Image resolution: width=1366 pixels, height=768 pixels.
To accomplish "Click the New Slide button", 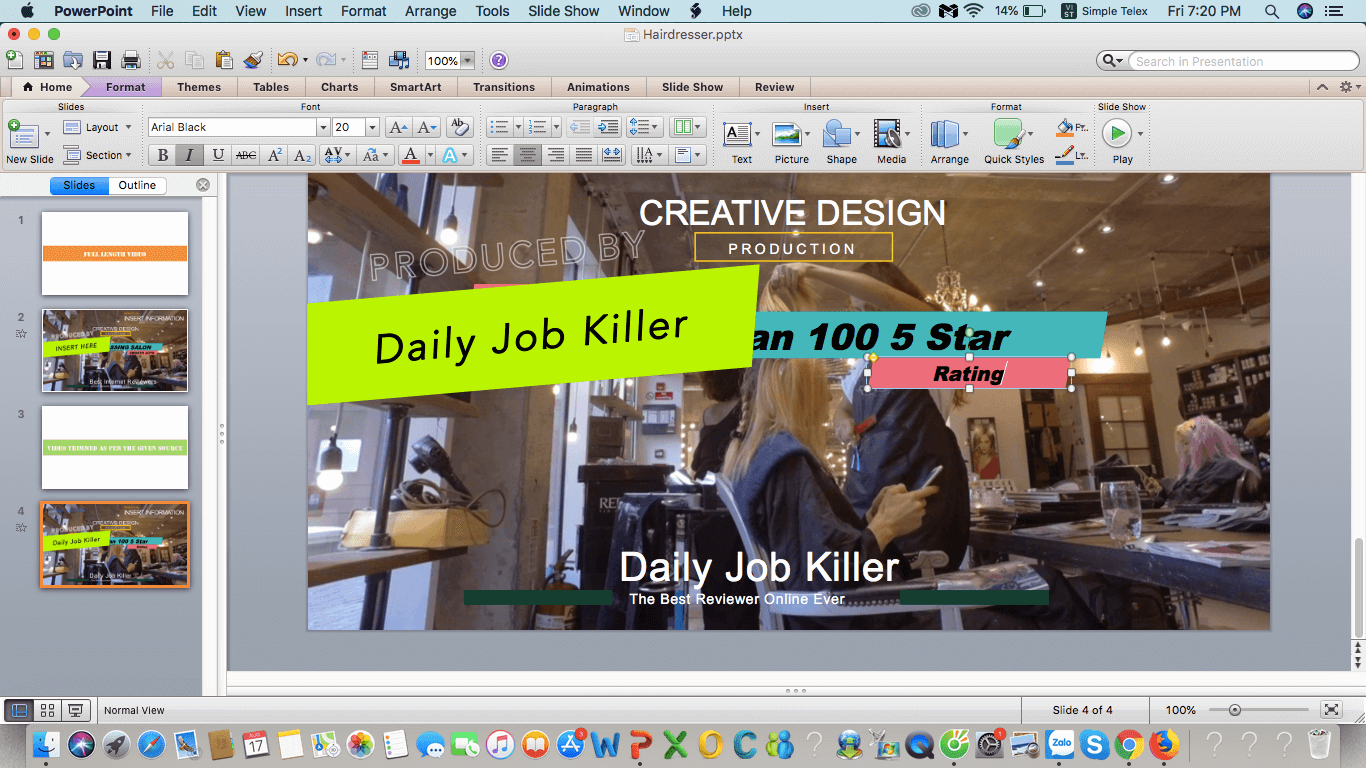I will [29, 141].
